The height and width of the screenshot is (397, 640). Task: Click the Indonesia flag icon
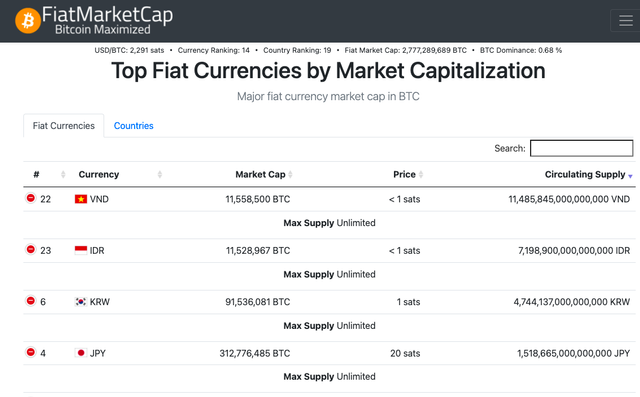pos(81,250)
